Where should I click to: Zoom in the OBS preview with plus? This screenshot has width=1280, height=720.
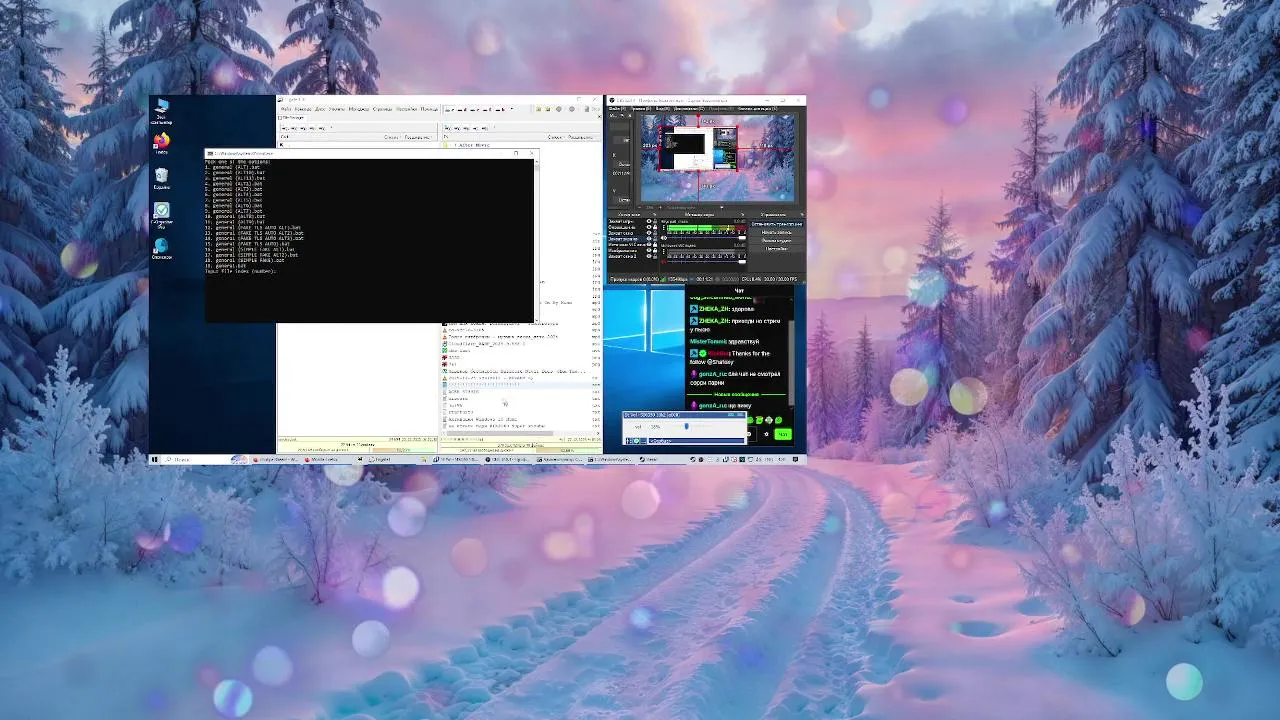tap(660, 207)
